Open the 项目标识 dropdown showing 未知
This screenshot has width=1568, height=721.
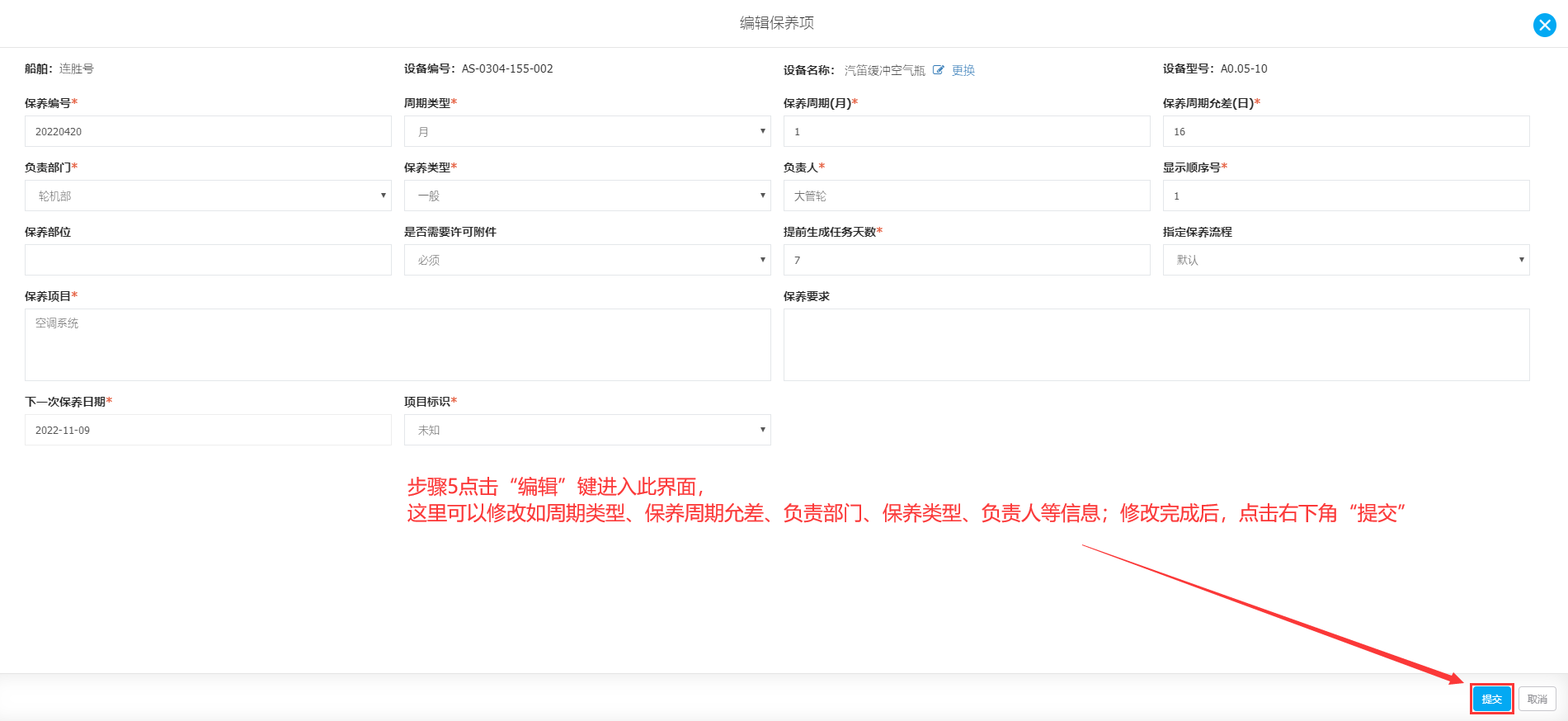[587, 430]
